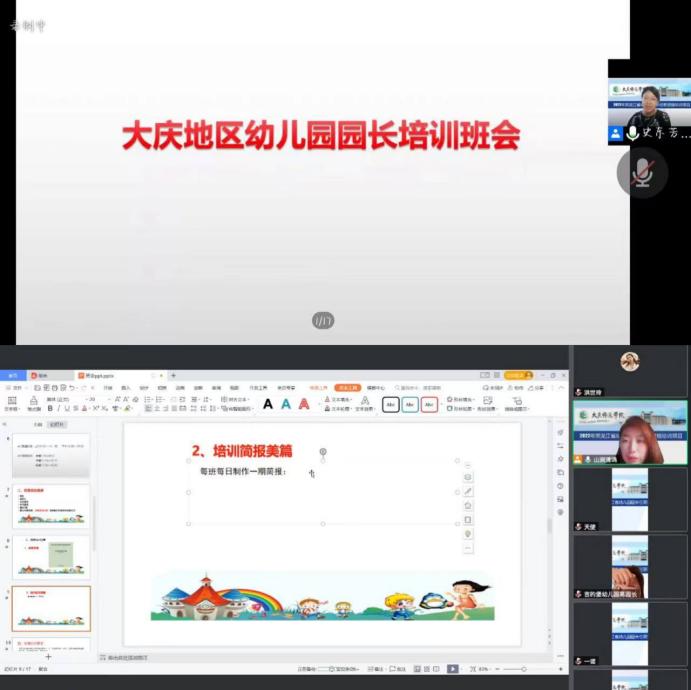691x690 pixels.
Task: Click the muted microphone icon
Action: pyautogui.click(x=642, y=173)
